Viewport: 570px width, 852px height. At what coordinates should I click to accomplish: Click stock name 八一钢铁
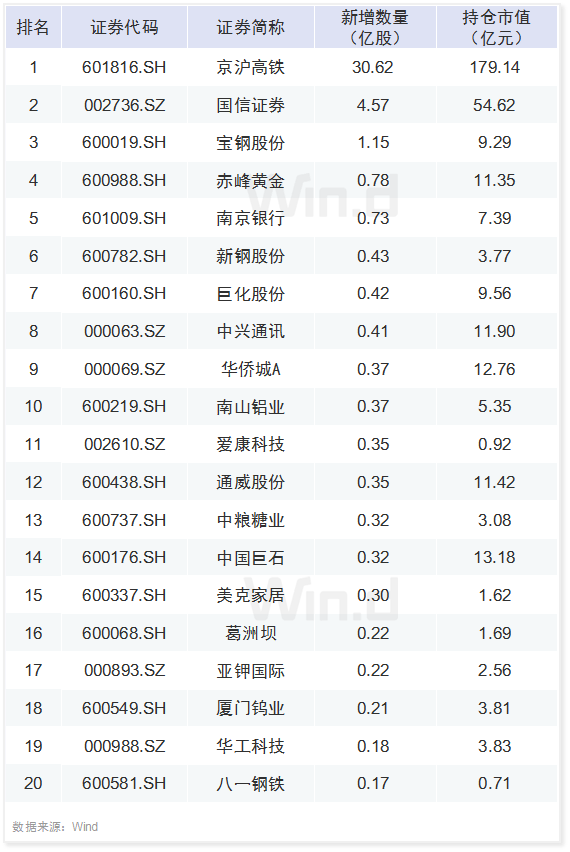[x=250, y=784]
